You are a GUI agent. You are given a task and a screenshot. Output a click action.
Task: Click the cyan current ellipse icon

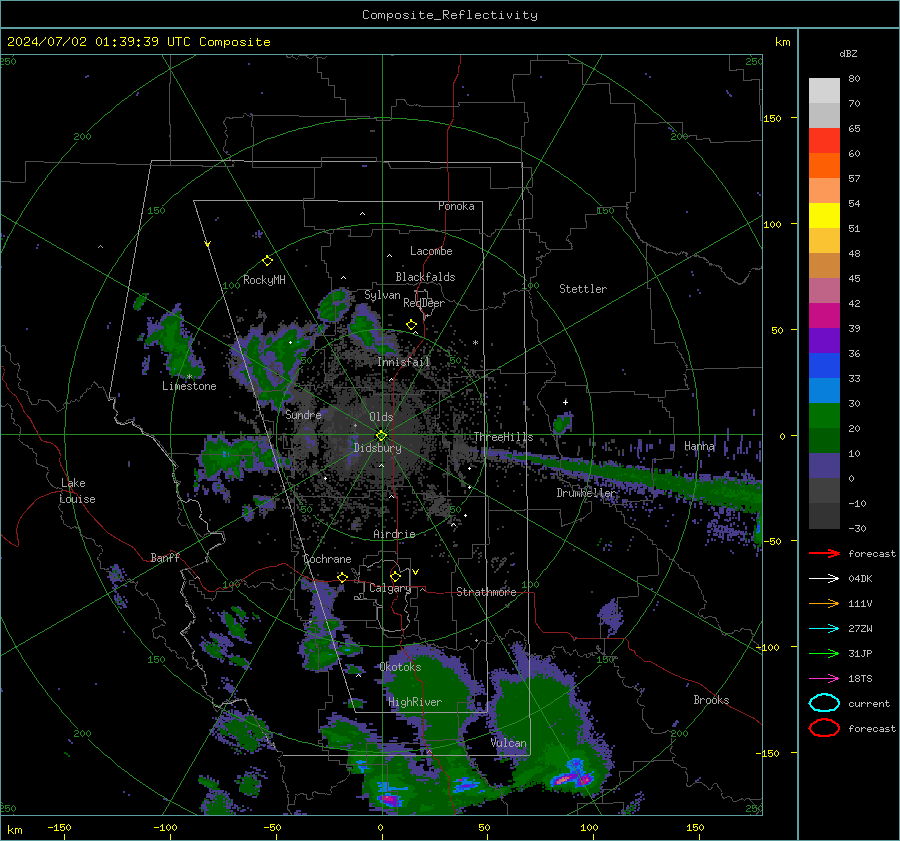coord(824,703)
